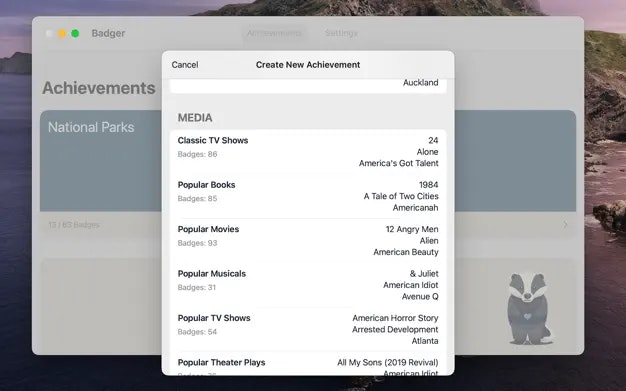Click the Alone sample entry
Viewport: 626px width, 391px height.
[427, 152]
